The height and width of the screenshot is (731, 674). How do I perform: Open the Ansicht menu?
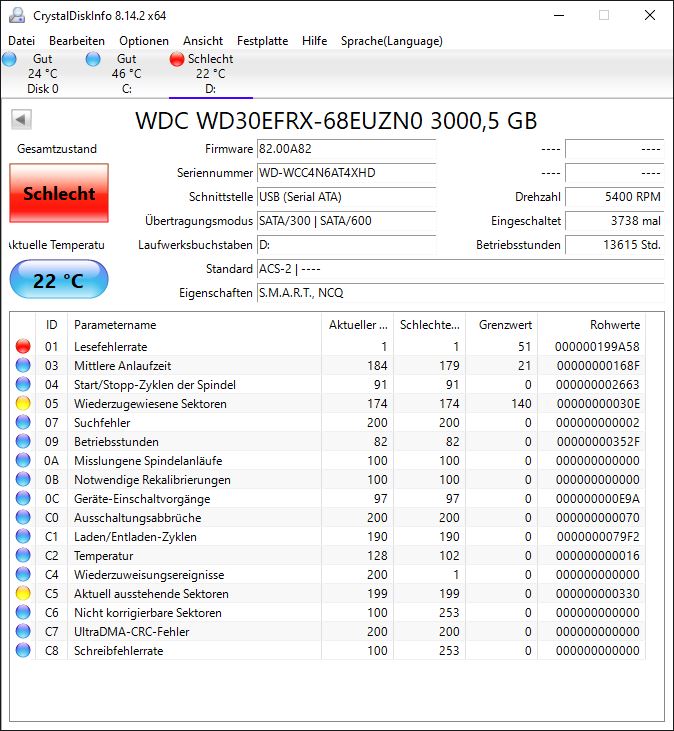tap(203, 41)
